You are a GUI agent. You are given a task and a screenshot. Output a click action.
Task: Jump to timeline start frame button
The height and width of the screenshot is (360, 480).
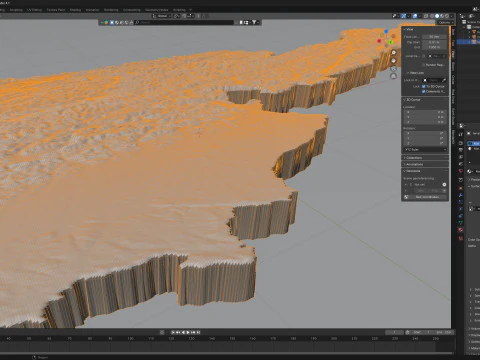pos(173,332)
